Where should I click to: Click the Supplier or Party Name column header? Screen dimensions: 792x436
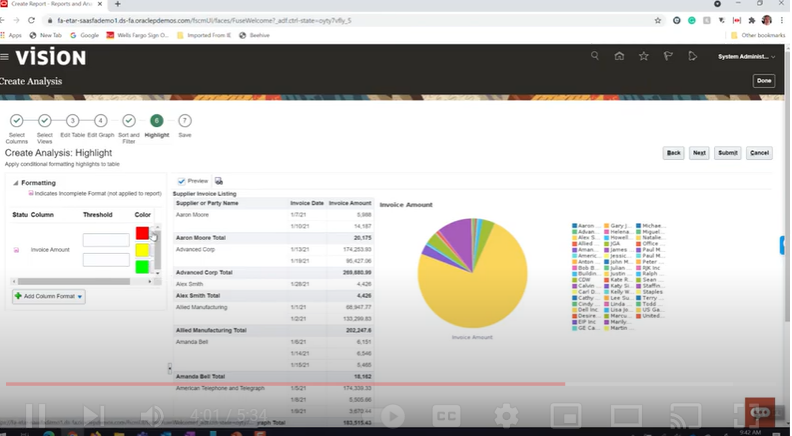coord(207,203)
